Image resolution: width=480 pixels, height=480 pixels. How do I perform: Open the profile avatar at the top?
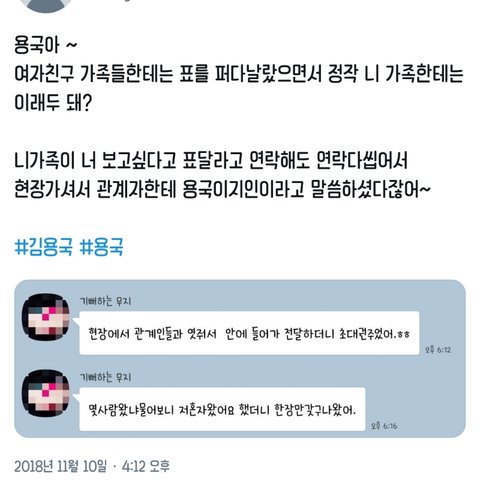point(46,5)
